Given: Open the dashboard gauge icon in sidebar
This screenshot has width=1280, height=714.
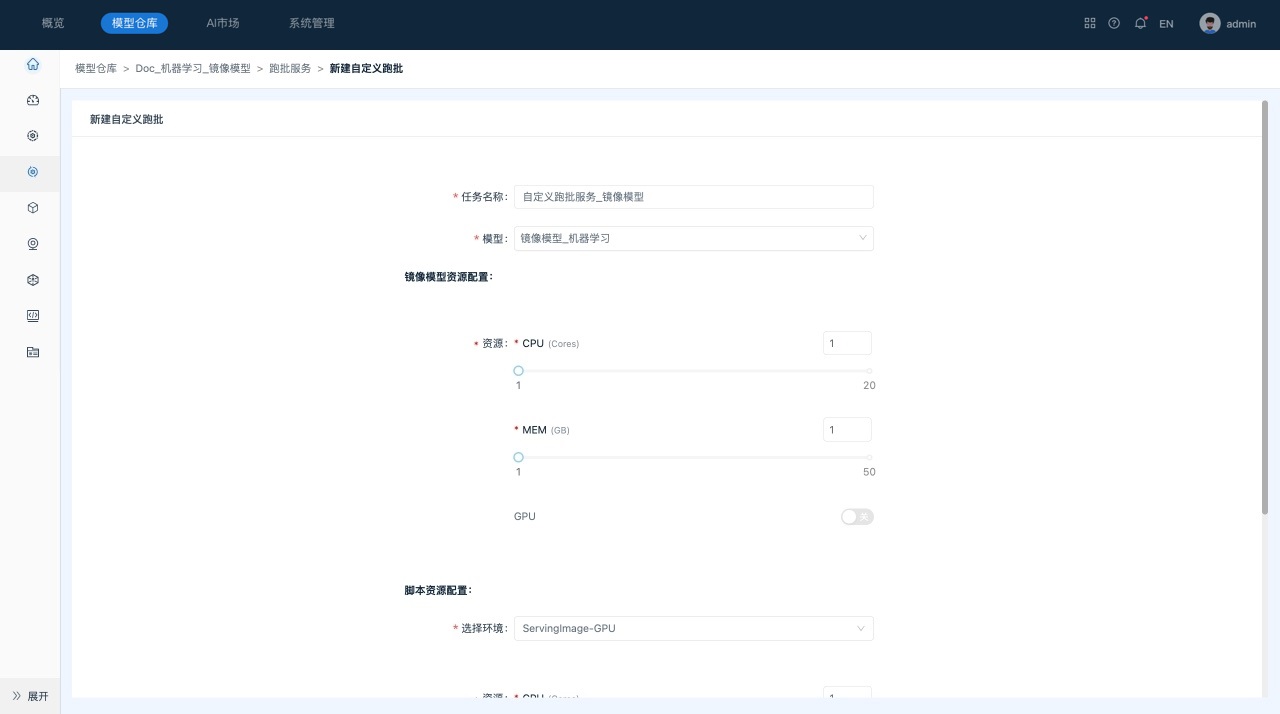Looking at the screenshot, I should (x=33, y=100).
